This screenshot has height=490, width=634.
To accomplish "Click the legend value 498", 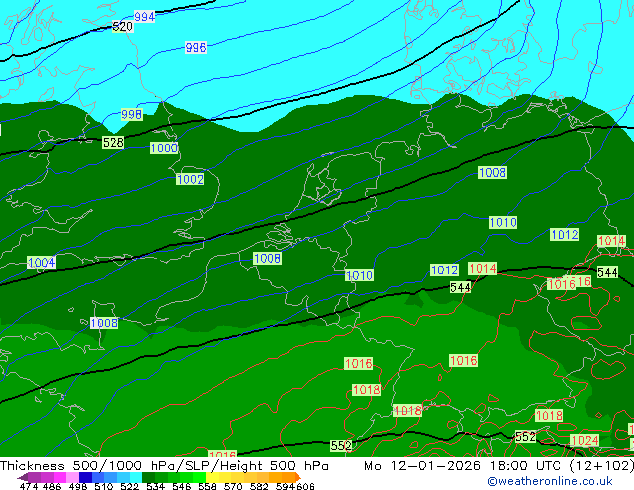I will click(x=78, y=486).
